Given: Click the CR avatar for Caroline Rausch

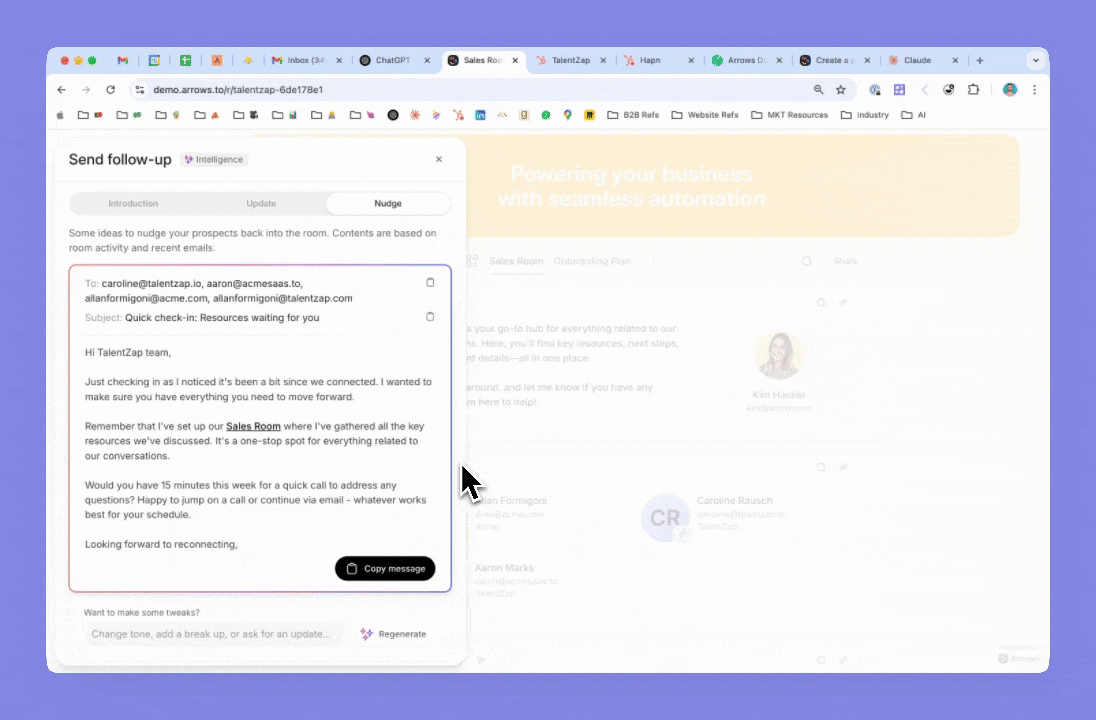Looking at the screenshot, I should click(665, 518).
